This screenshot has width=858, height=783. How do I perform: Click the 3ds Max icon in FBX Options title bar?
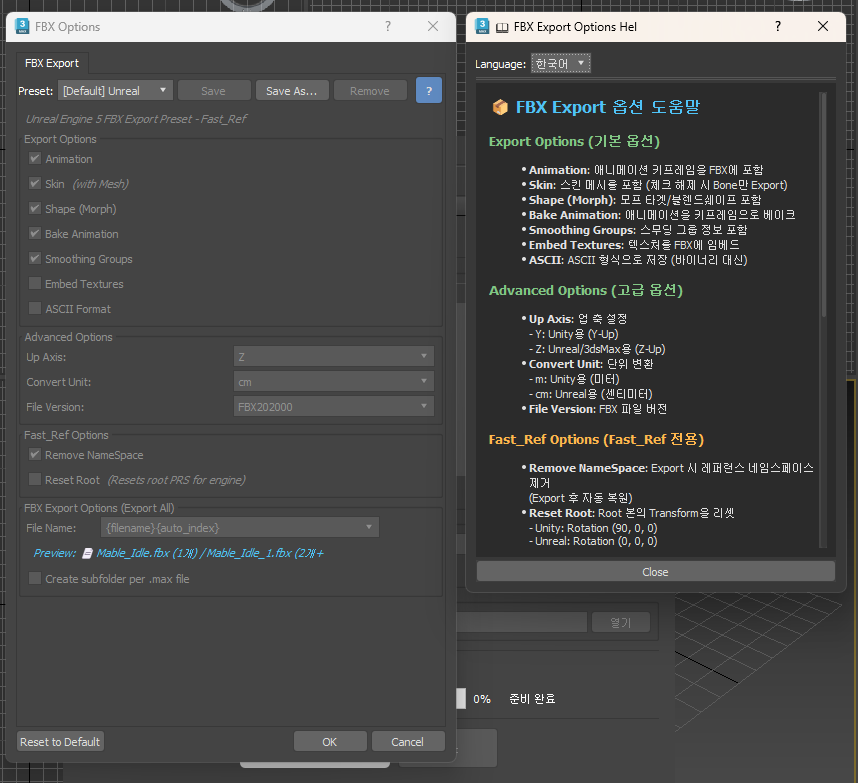[22, 26]
